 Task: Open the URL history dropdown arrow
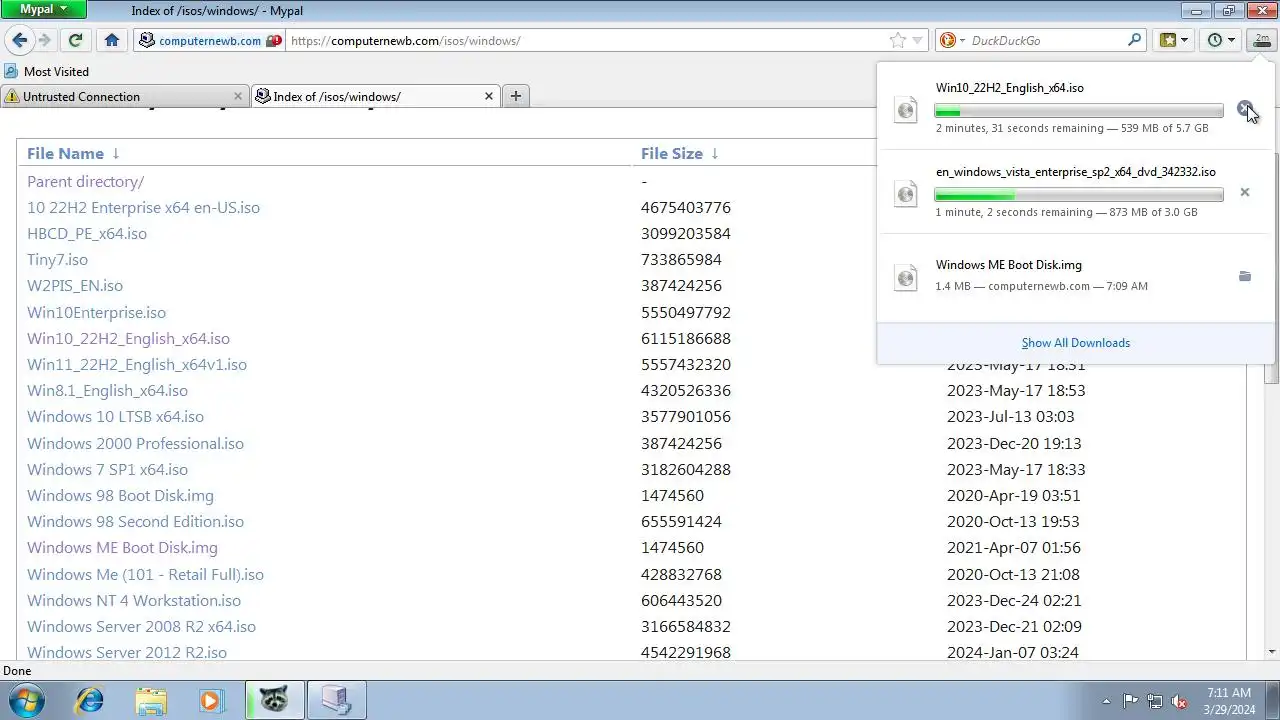click(x=918, y=41)
